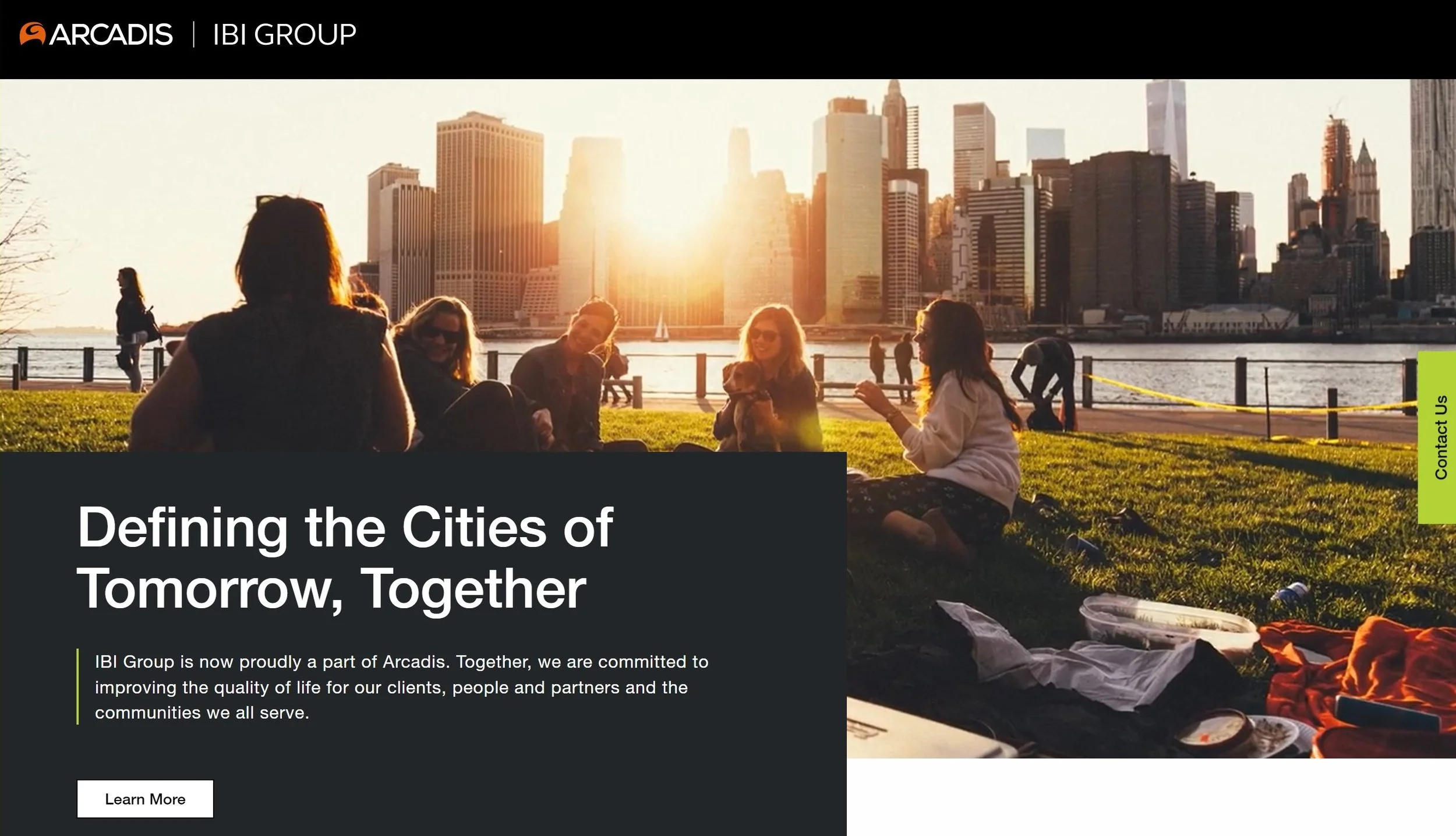1456x836 pixels.
Task: Click the dog held by the woman
Action: pos(747,402)
